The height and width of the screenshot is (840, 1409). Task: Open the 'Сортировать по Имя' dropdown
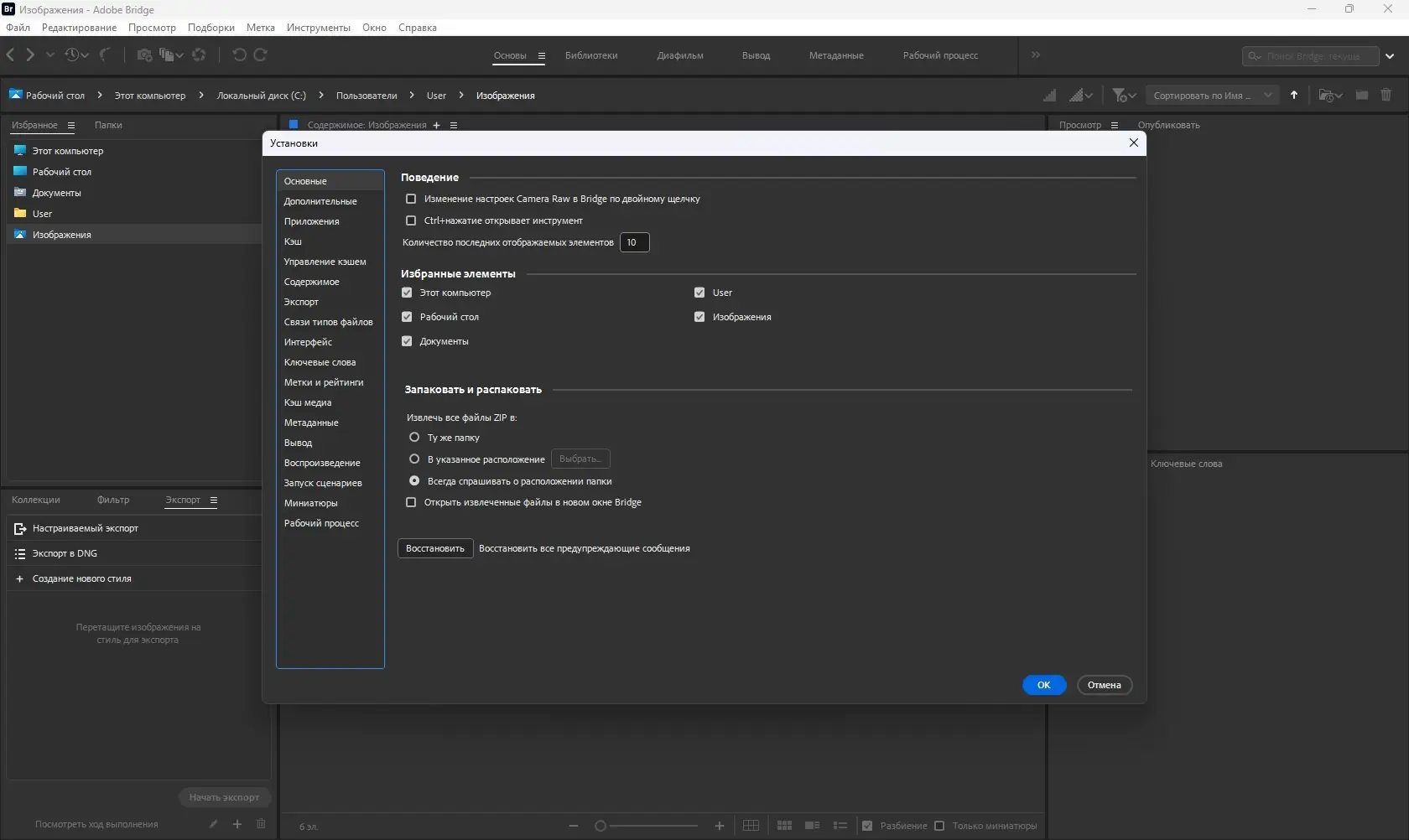(x=1212, y=96)
